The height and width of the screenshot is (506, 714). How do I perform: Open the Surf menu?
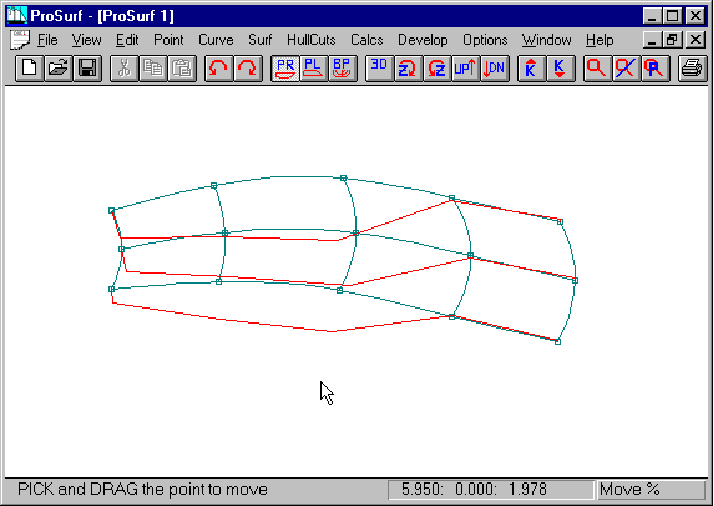[260, 40]
